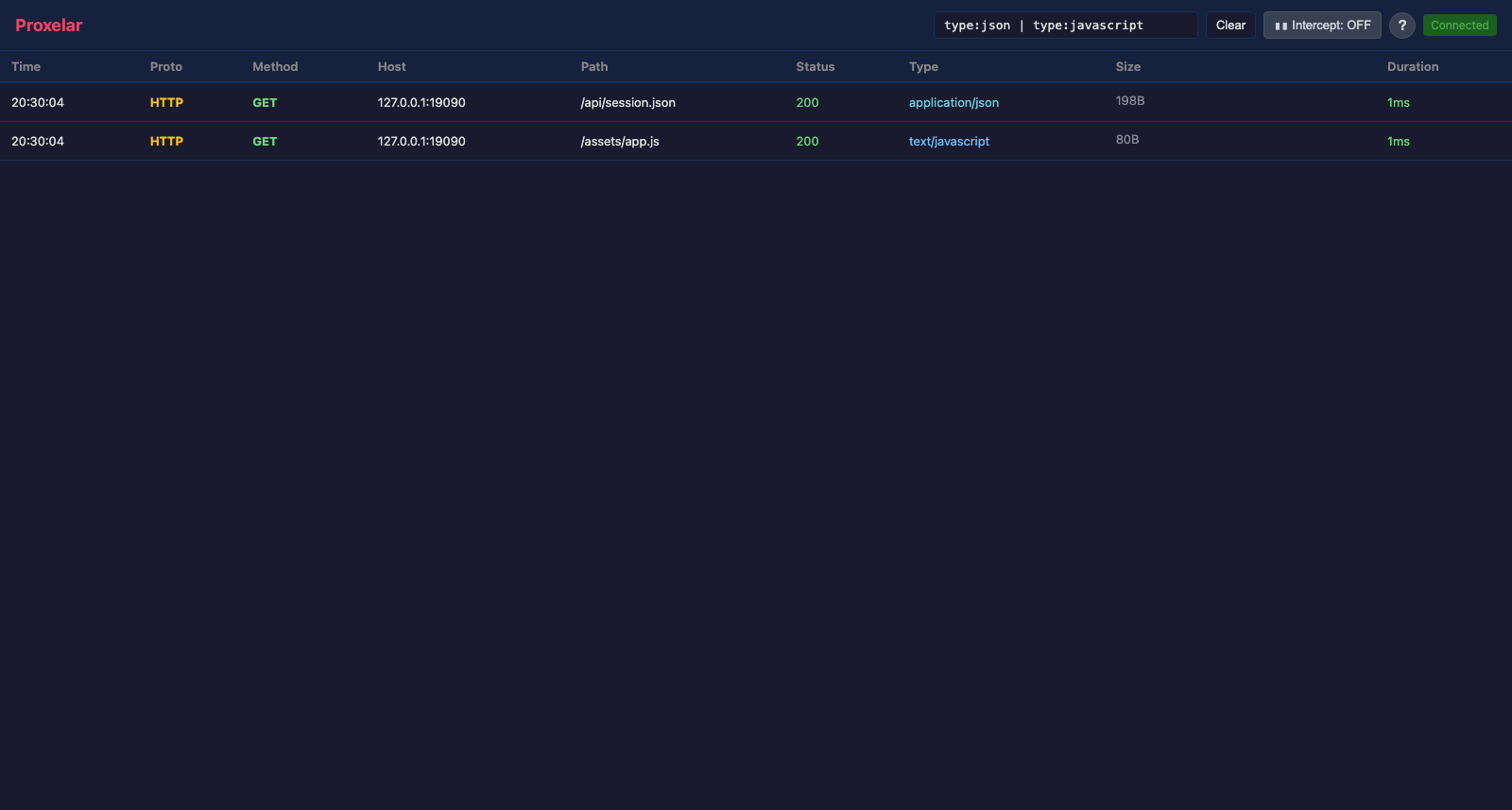Click the Type column header

tap(923, 67)
